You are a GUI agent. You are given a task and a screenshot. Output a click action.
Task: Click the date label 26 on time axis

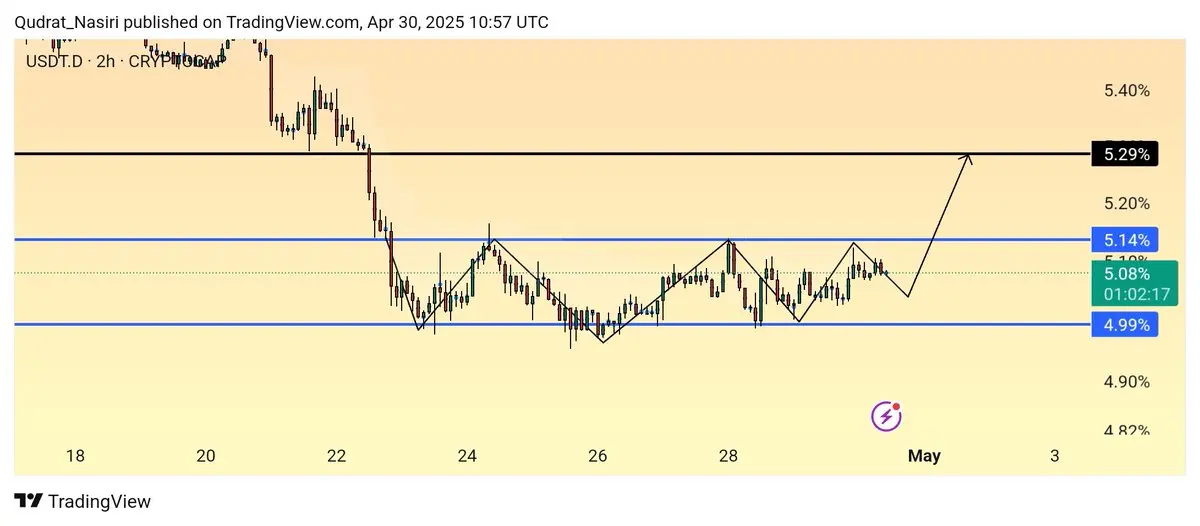[x=598, y=456]
